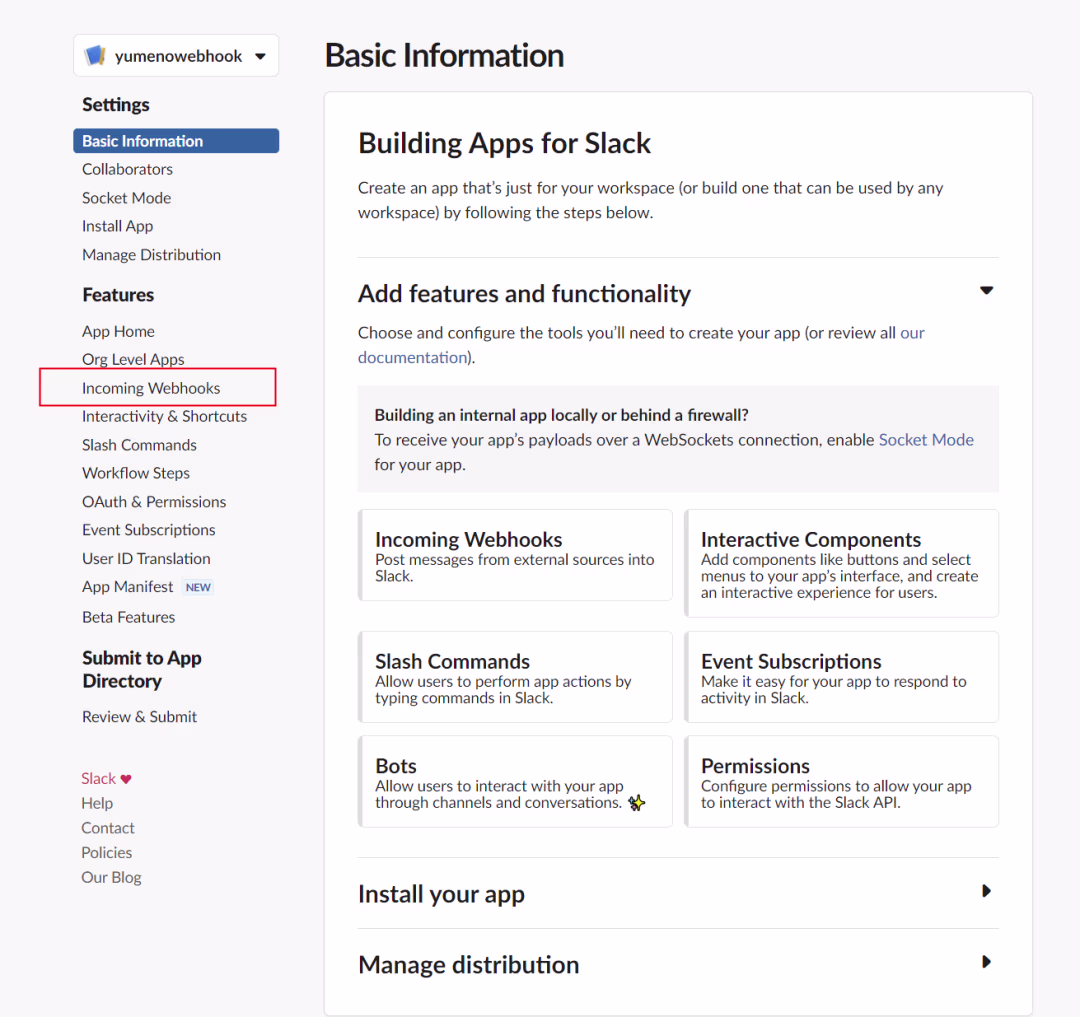Open the yumenowebhook app selector dropdown
This screenshot has width=1080, height=1017.
176,56
